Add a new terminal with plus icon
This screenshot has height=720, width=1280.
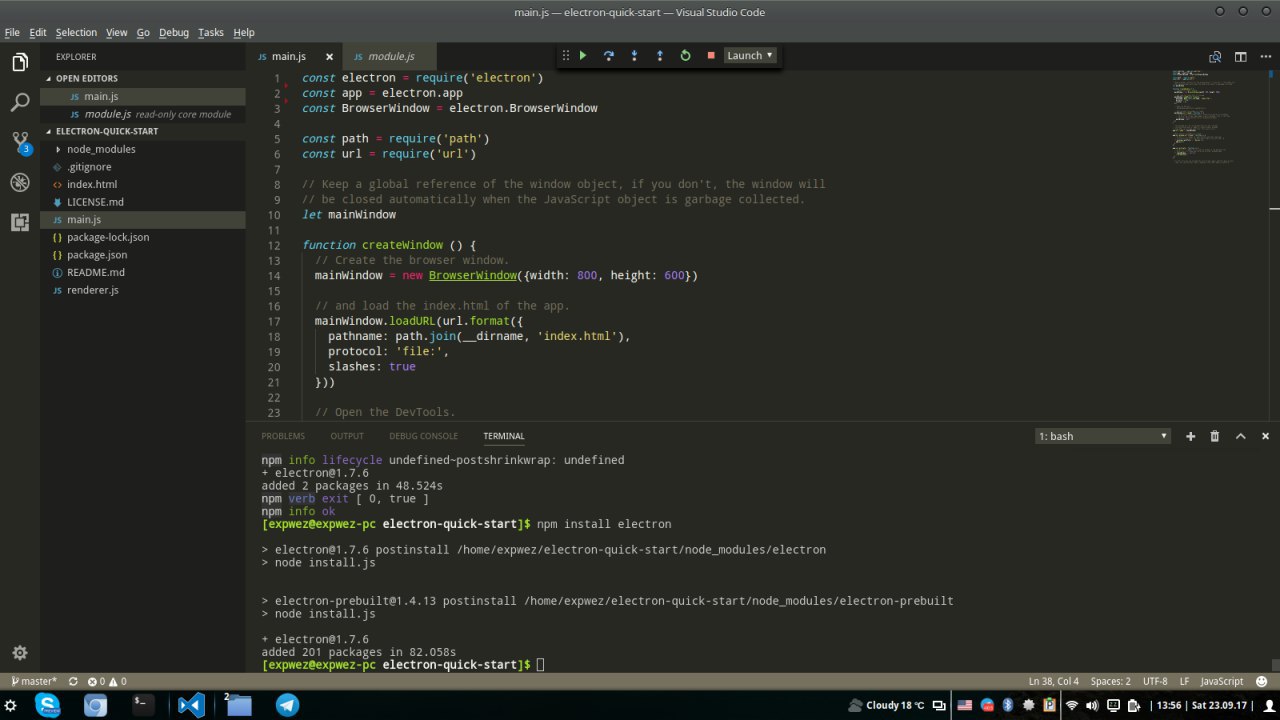1190,436
